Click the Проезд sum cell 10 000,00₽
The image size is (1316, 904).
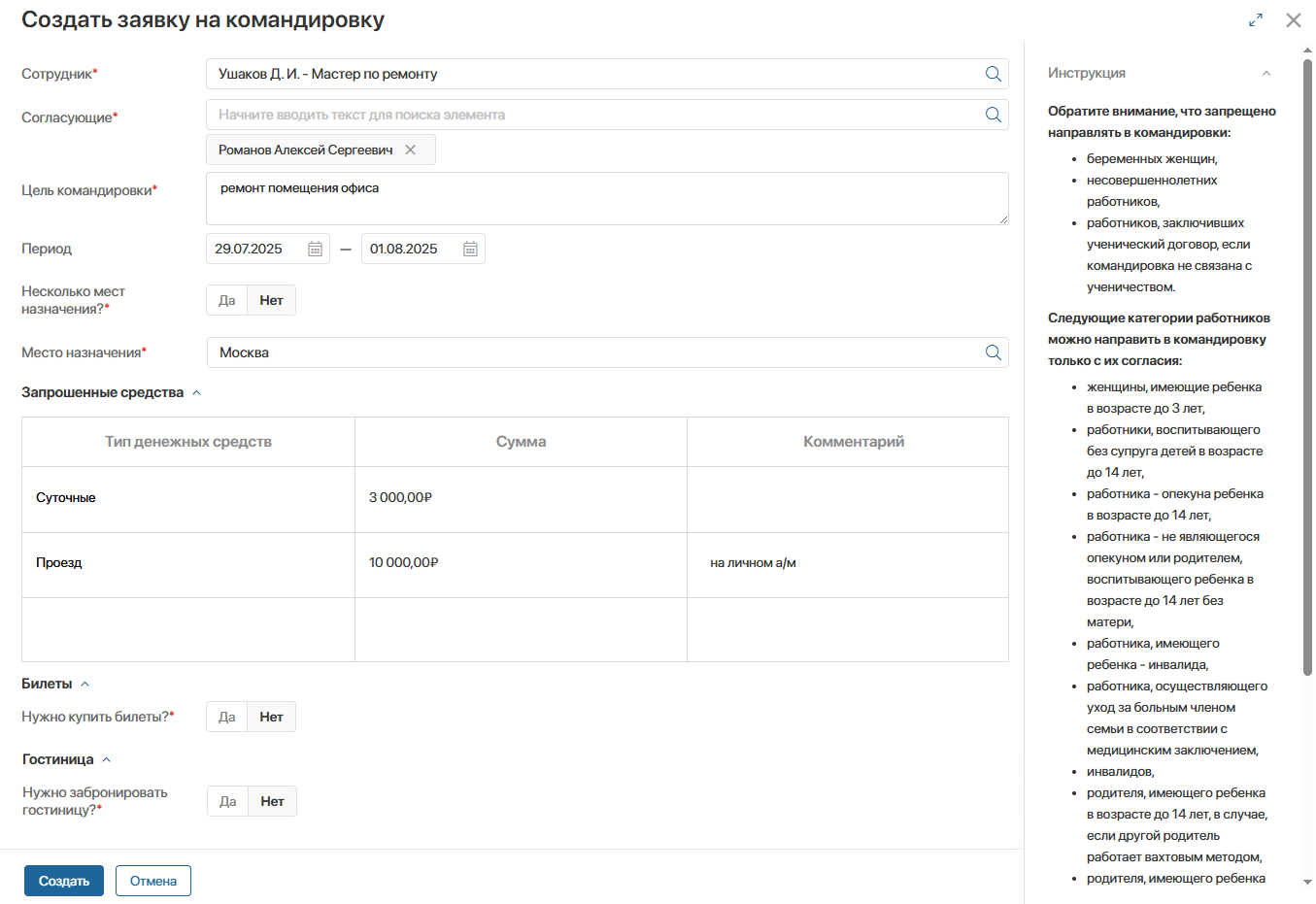[521, 564]
